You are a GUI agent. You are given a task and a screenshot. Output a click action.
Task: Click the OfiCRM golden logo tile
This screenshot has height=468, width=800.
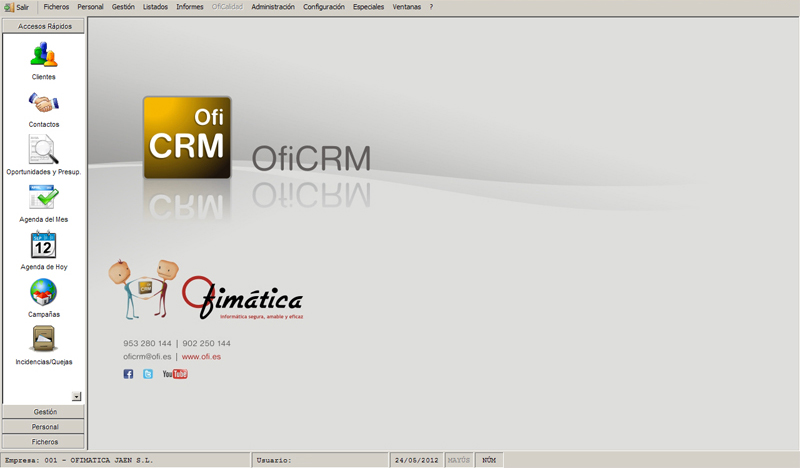click(x=187, y=137)
